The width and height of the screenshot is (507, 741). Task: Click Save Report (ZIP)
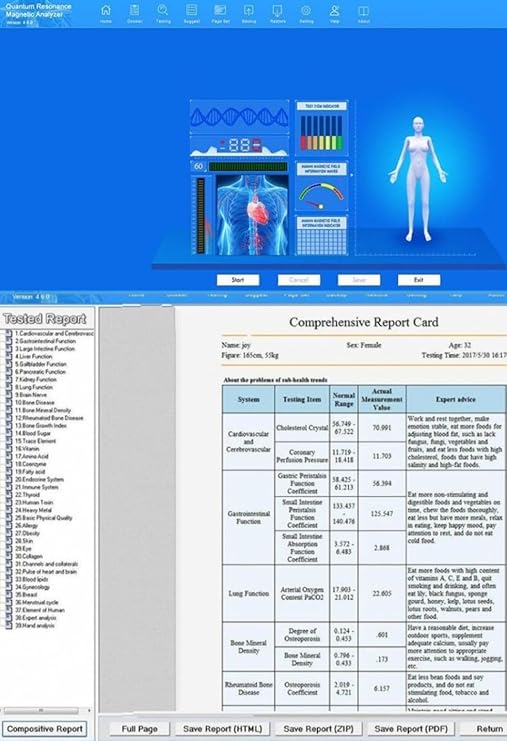[318, 729]
